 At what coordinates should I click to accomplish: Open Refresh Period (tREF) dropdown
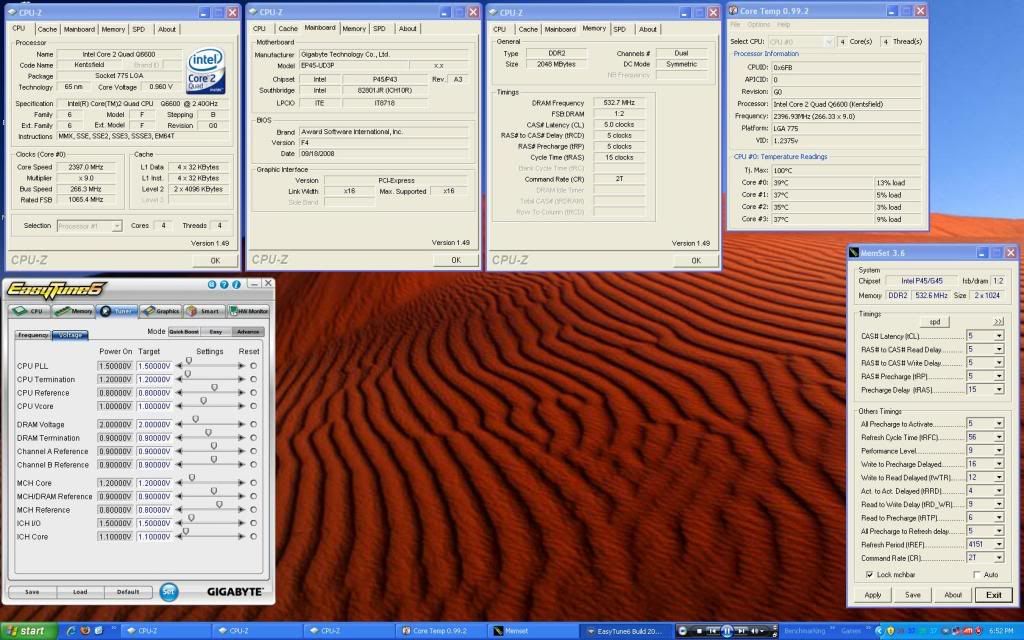tap(999, 544)
